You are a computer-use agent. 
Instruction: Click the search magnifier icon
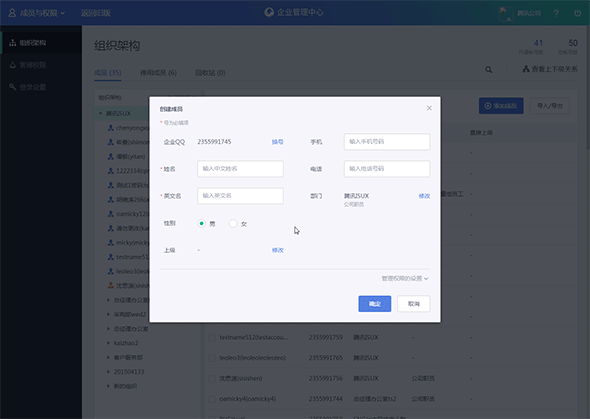tap(488, 70)
